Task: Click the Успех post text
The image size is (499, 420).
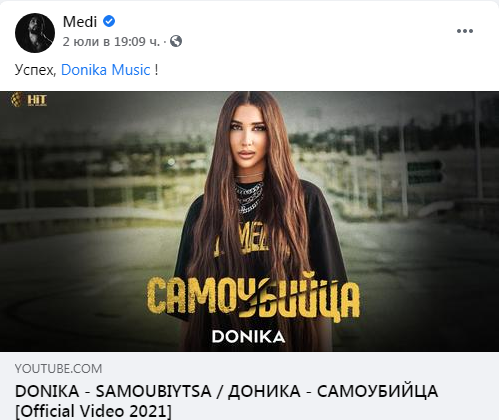Action: (x=35, y=70)
